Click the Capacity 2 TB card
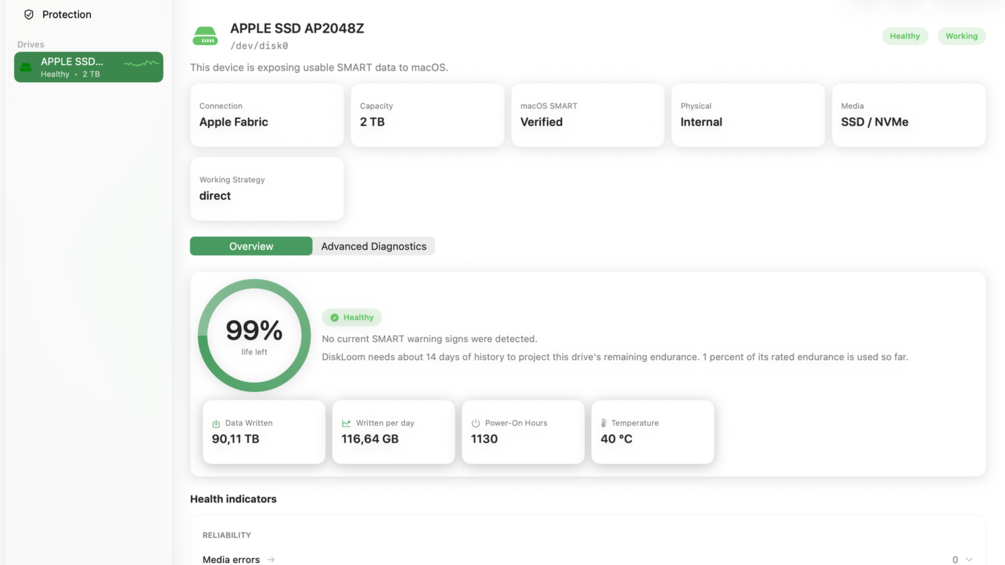Screen dimensions: 1005x565 click(428, 115)
